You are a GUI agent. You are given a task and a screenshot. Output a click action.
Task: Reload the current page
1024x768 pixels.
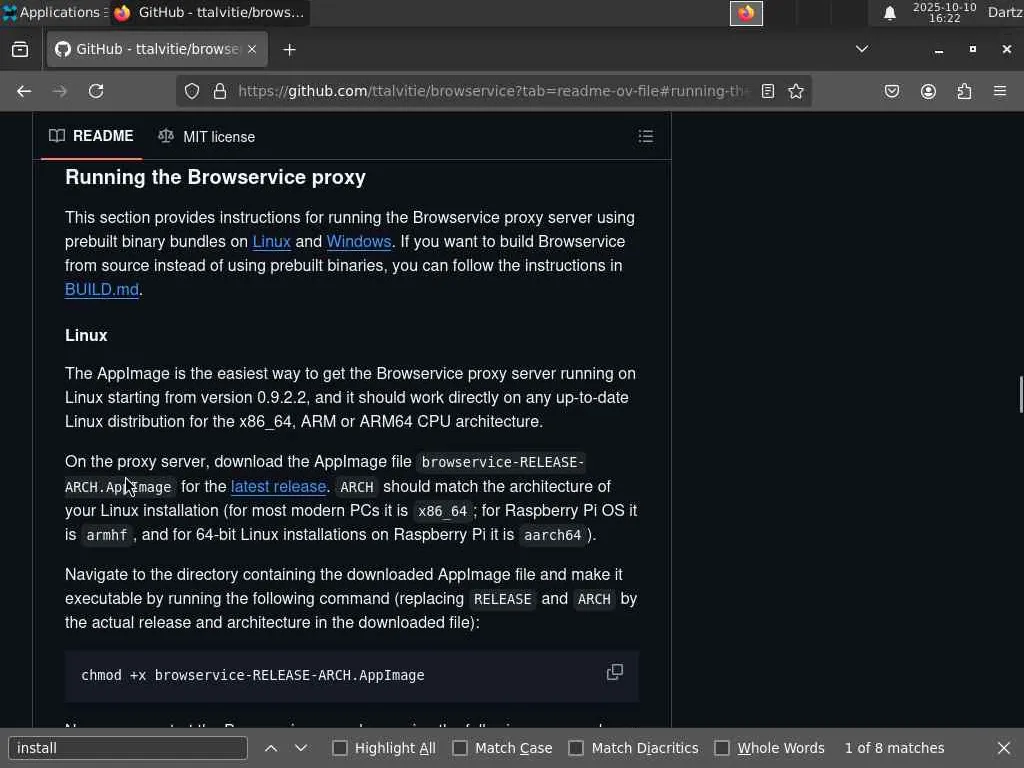click(96, 91)
